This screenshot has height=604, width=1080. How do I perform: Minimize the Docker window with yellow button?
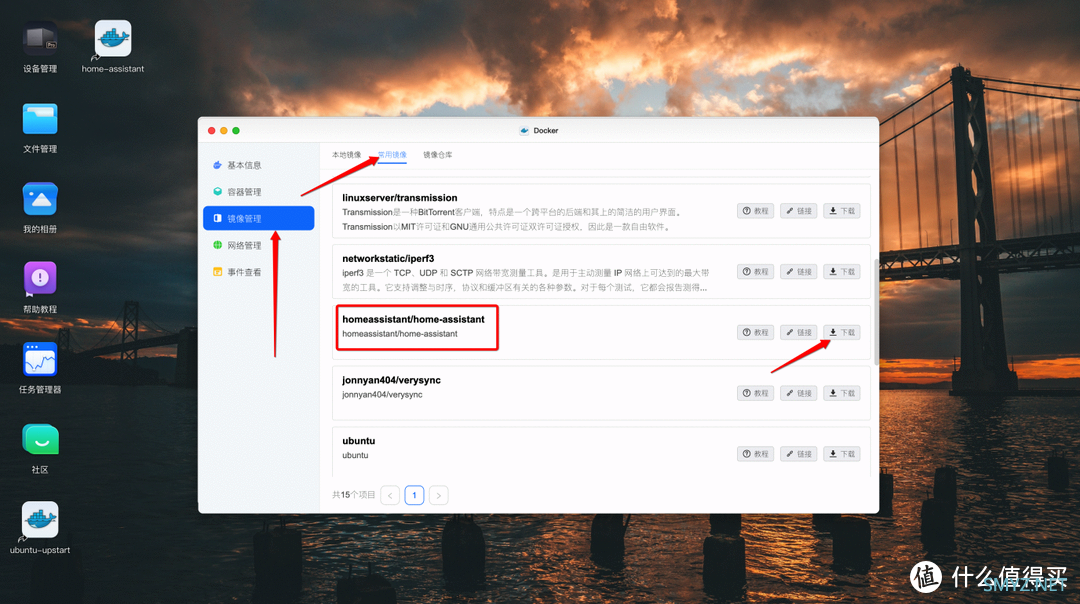tap(224, 131)
